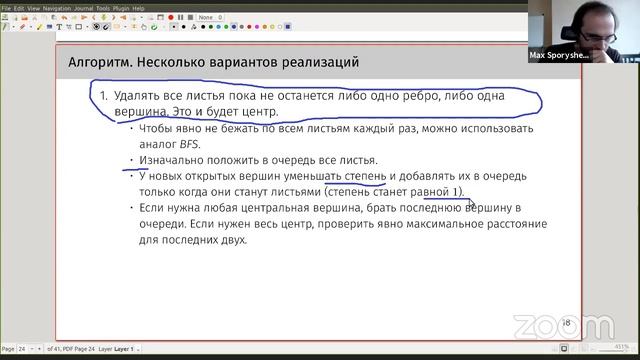Open the File menu

(x=6, y=8)
